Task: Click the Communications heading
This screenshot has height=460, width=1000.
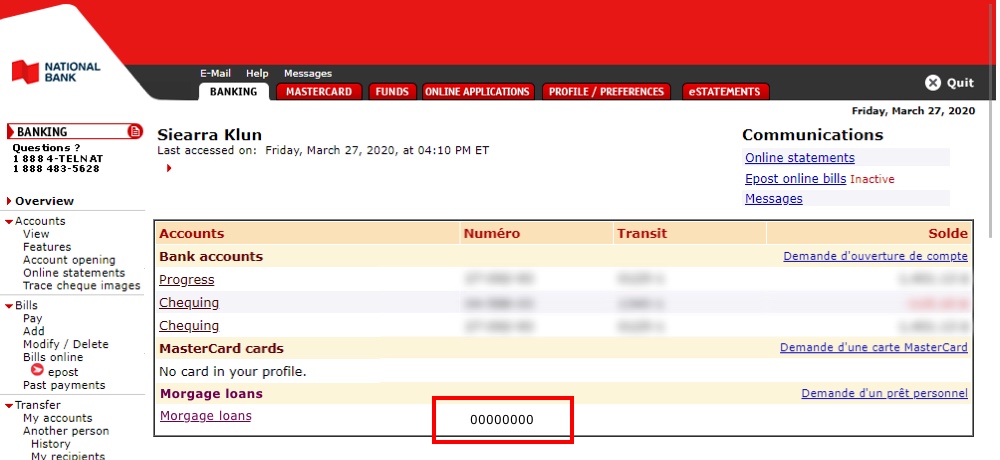Action: click(x=812, y=135)
